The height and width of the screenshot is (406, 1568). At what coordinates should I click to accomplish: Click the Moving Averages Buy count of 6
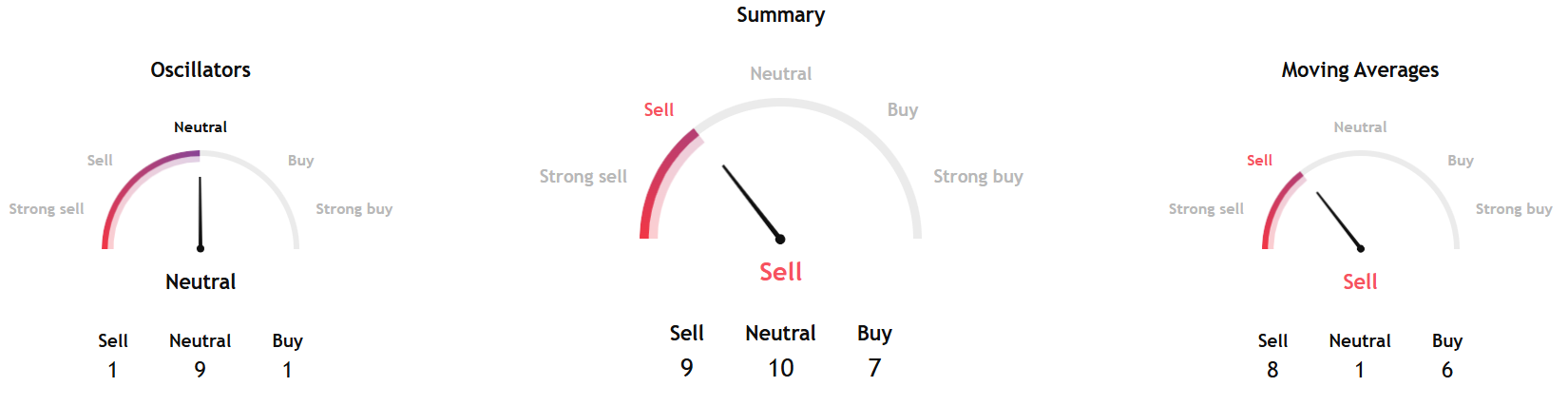[1446, 370]
